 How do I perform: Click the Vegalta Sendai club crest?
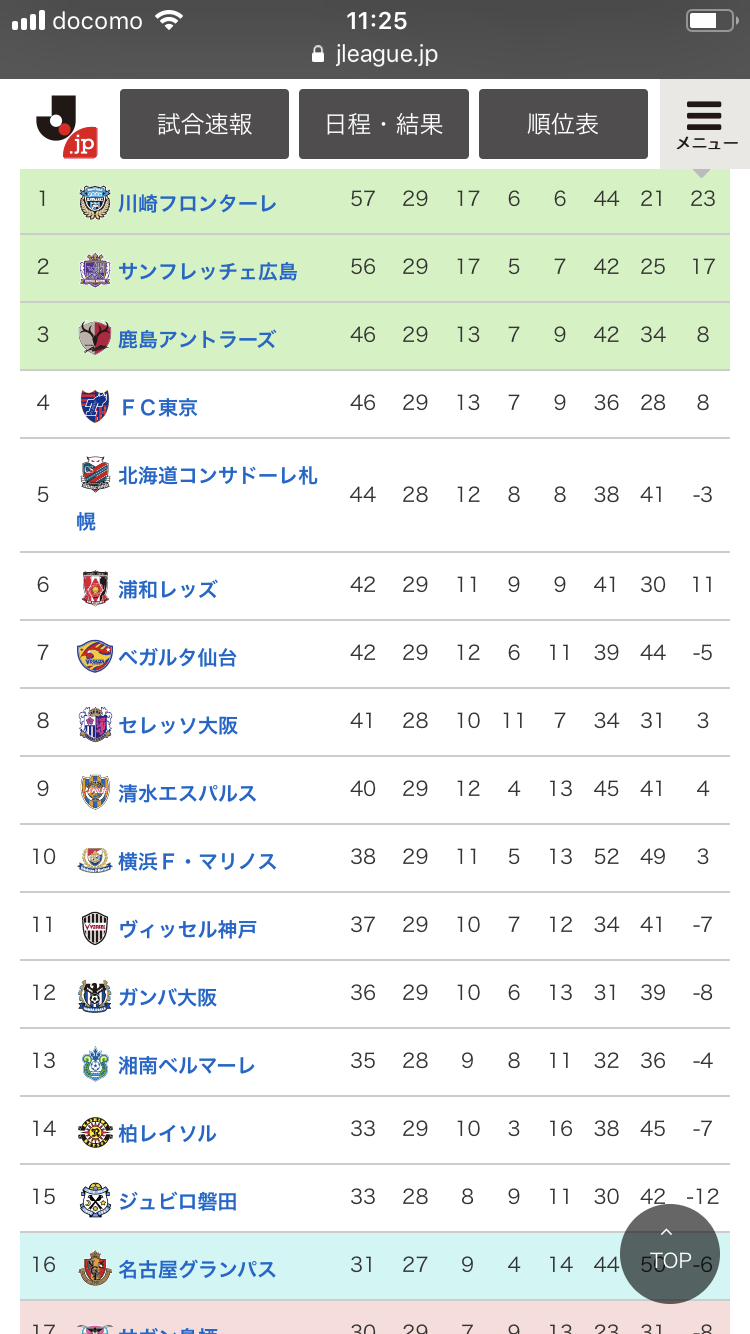coord(95,656)
